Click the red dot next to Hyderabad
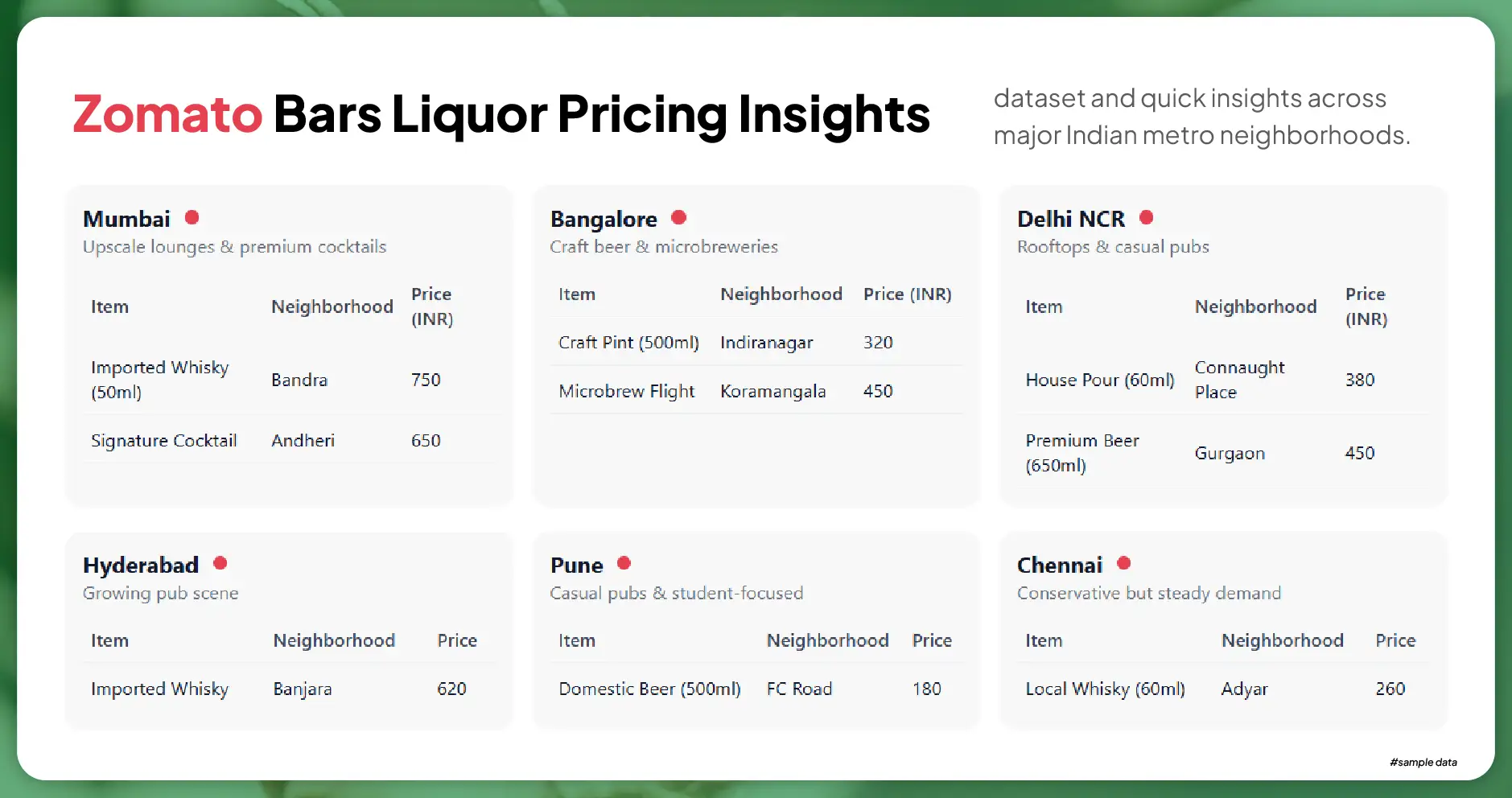The image size is (1512, 798). click(220, 563)
